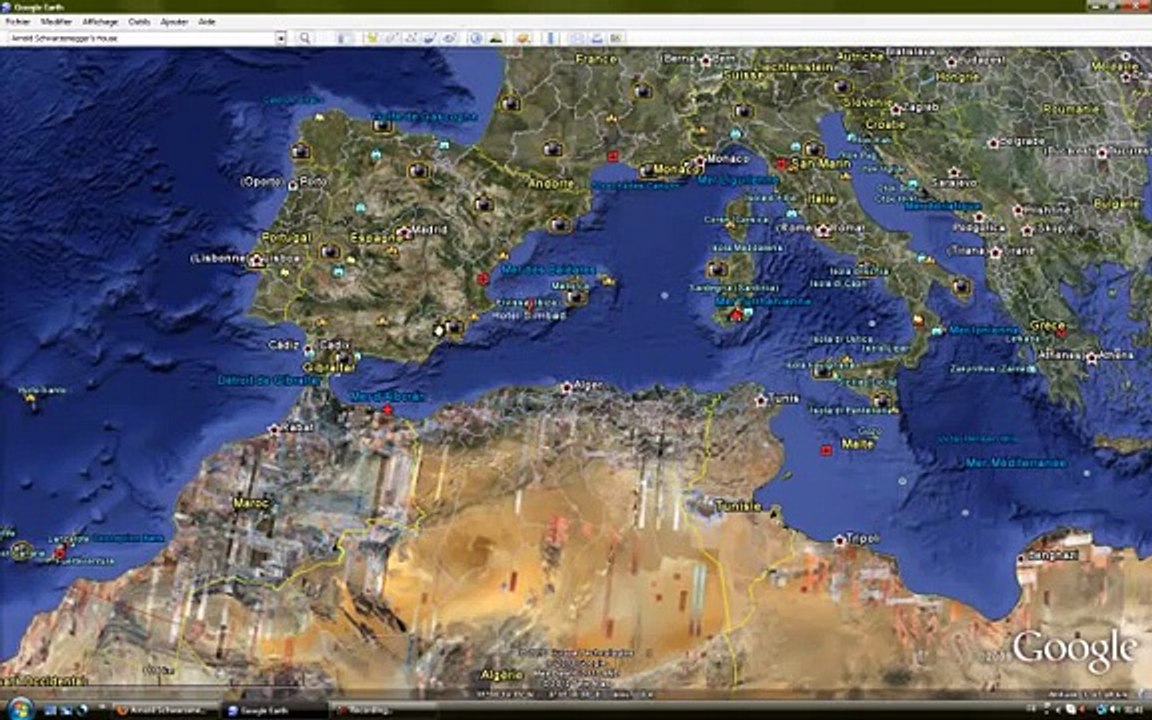Screen dimensions: 1152x720
Task: Click the San Marin label
Action: (x=821, y=163)
